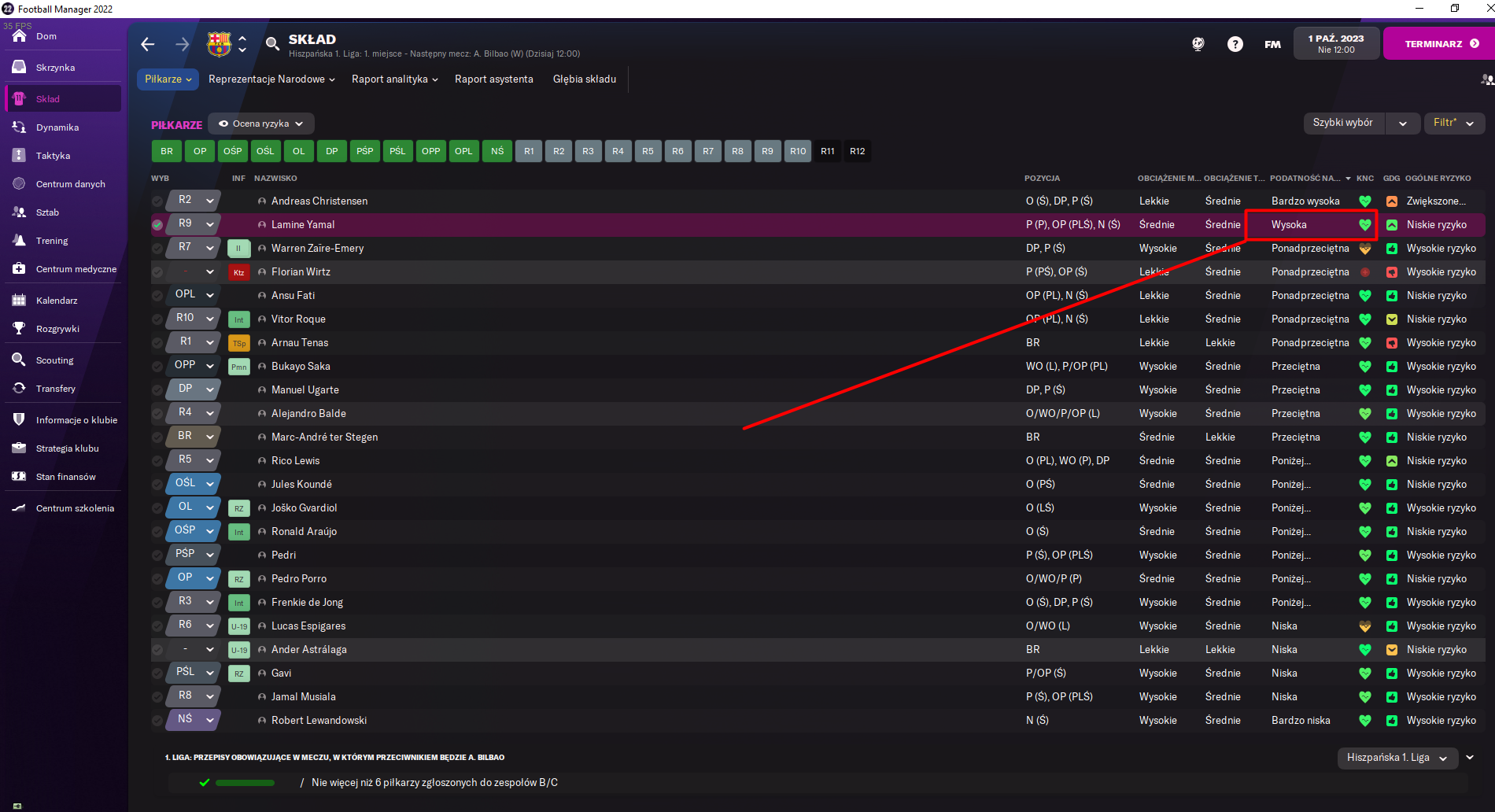Open Piłkarze menu tab
The height and width of the screenshot is (812, 1495).
coord(168,79)
